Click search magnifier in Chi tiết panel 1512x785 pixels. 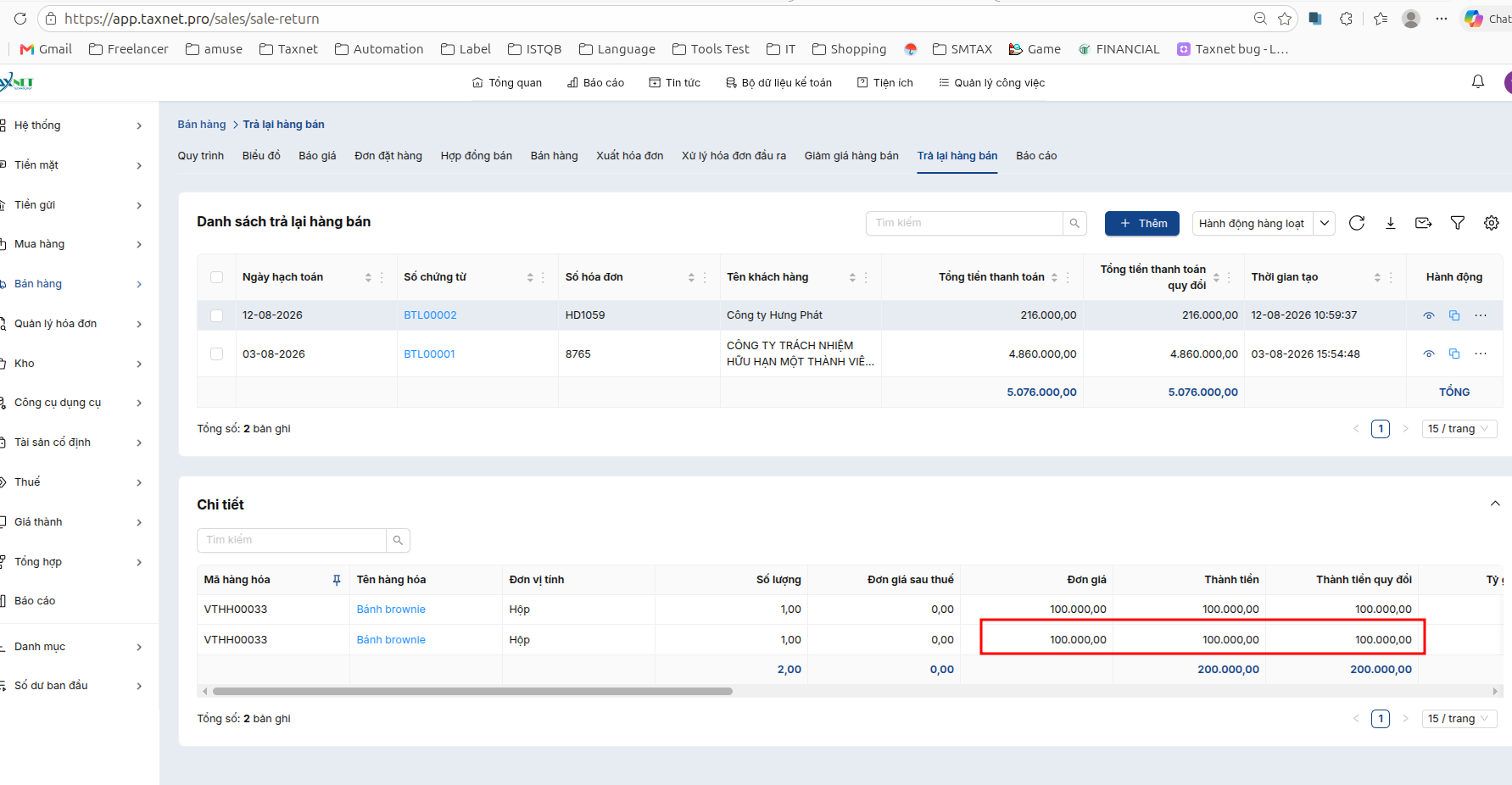tap(398, 540)
